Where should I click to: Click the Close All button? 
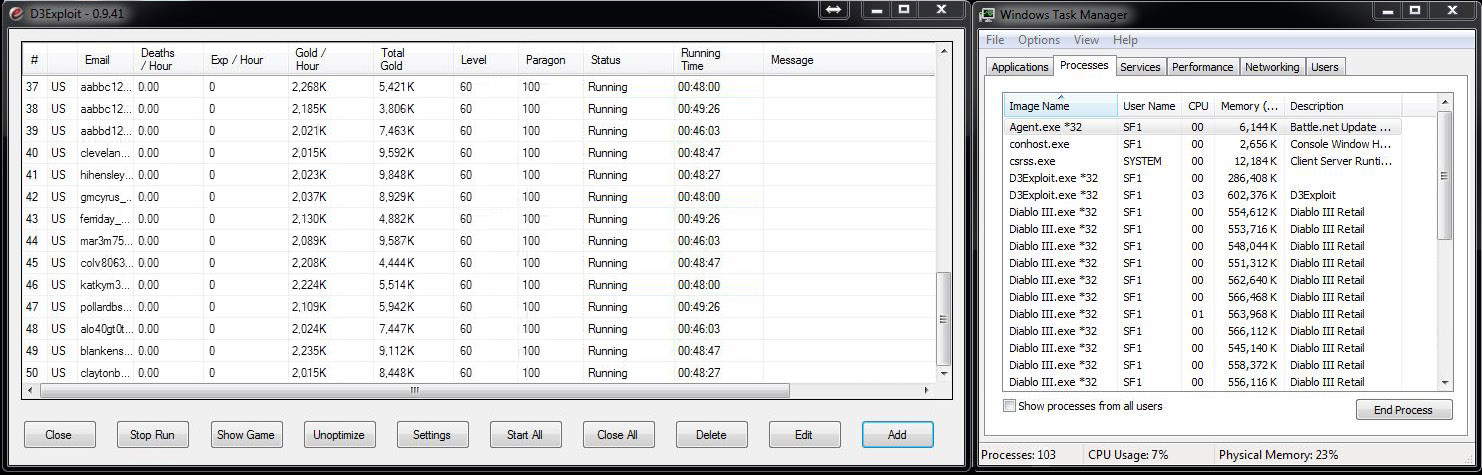[x=618, y=434]
